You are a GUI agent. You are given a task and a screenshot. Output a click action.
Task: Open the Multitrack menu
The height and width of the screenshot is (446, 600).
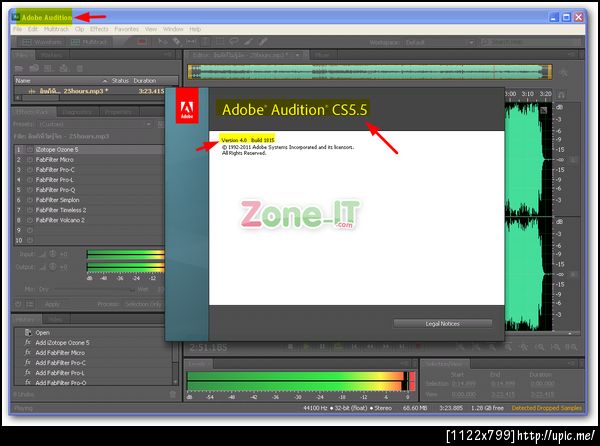(56, 29)
